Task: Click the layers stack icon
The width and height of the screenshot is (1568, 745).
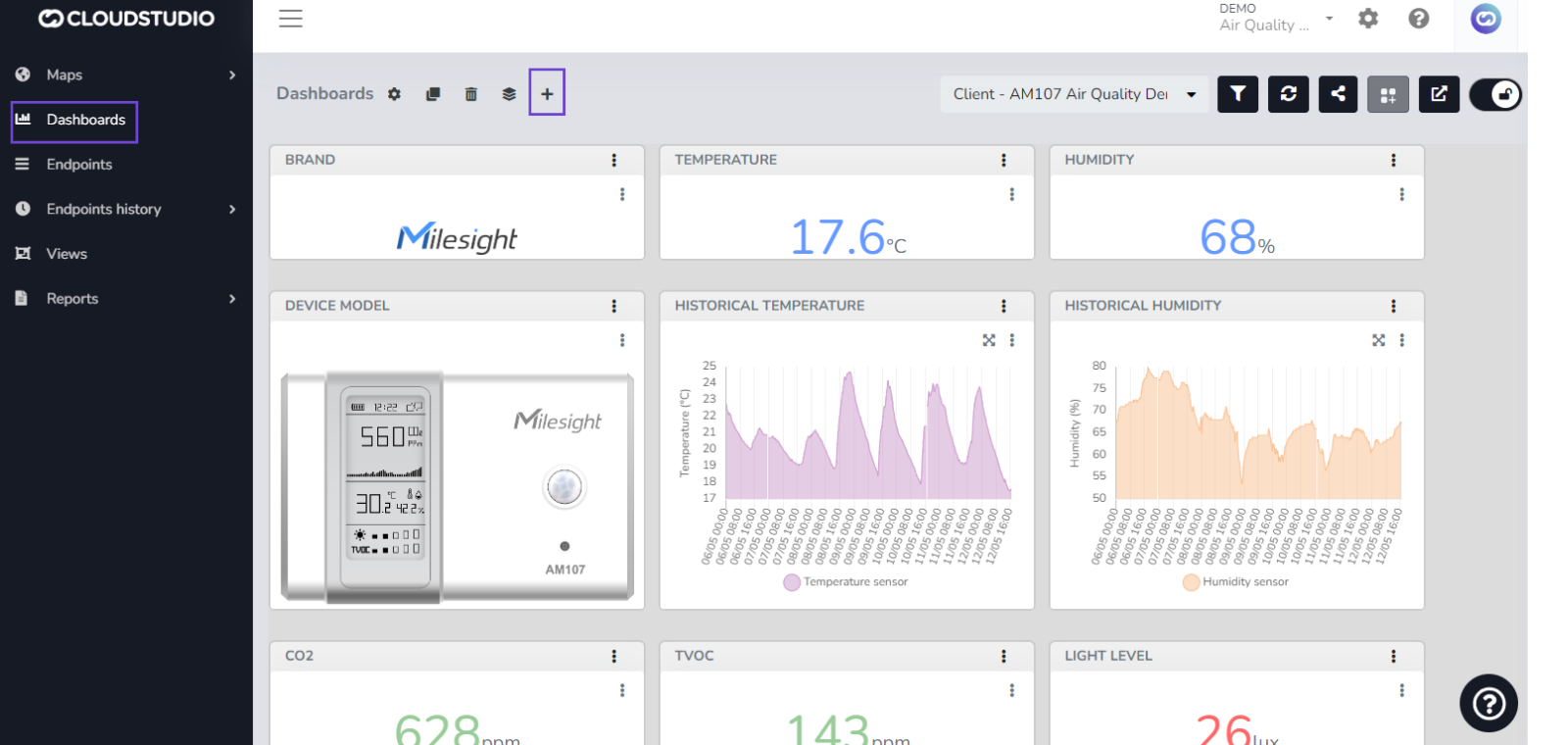Action: click(509, 94)
